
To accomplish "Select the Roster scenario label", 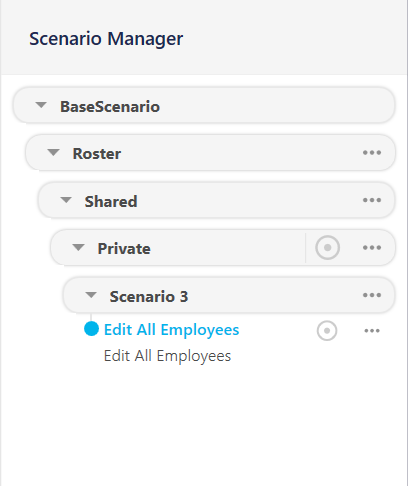I will tap(97, 154).
